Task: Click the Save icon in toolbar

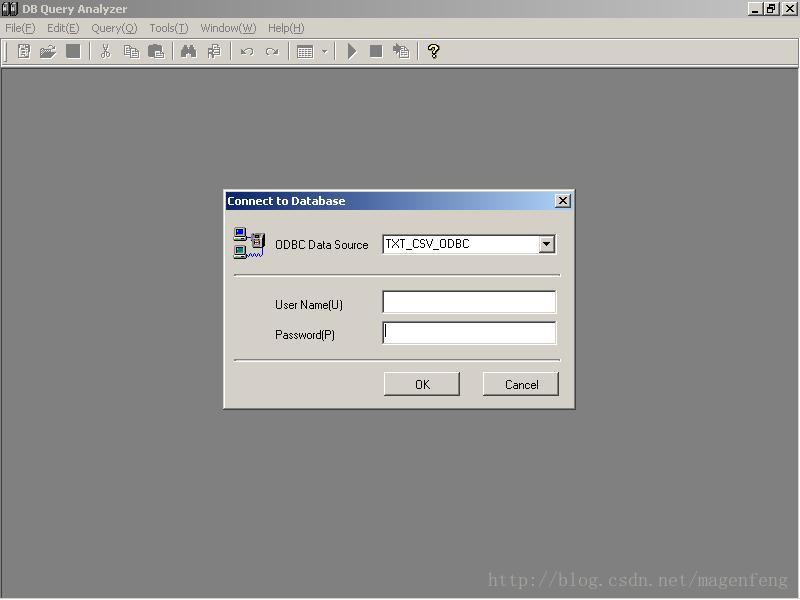Action: (73, 52)
